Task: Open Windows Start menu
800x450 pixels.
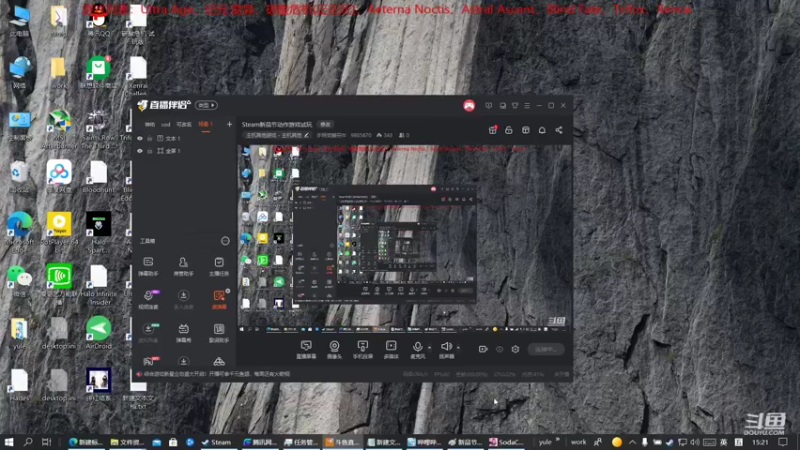Action: pos(9,442)
